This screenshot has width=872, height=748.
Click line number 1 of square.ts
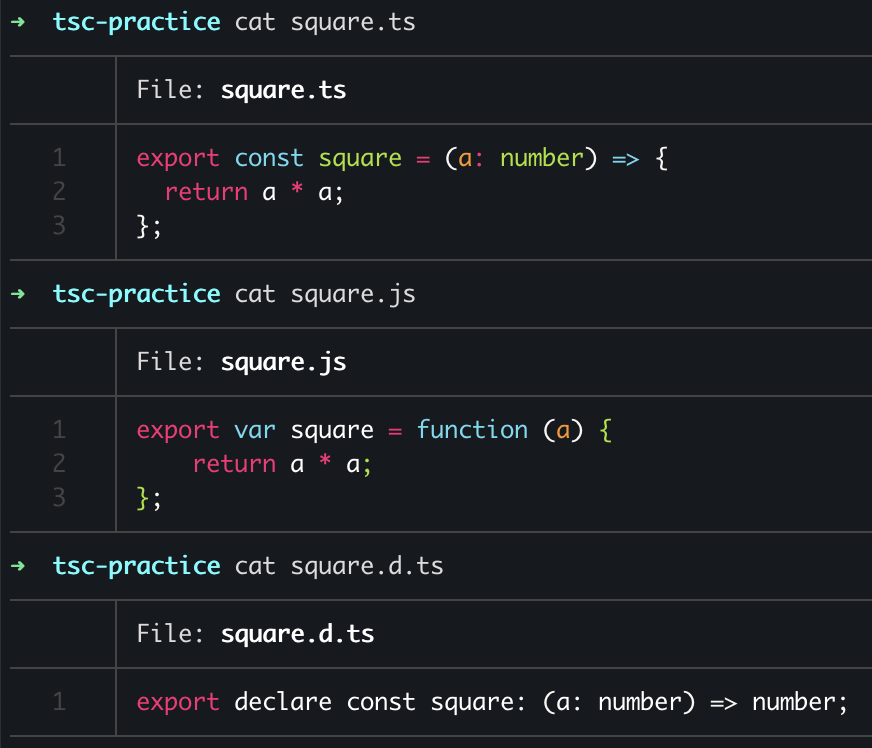tap(60, 158)
